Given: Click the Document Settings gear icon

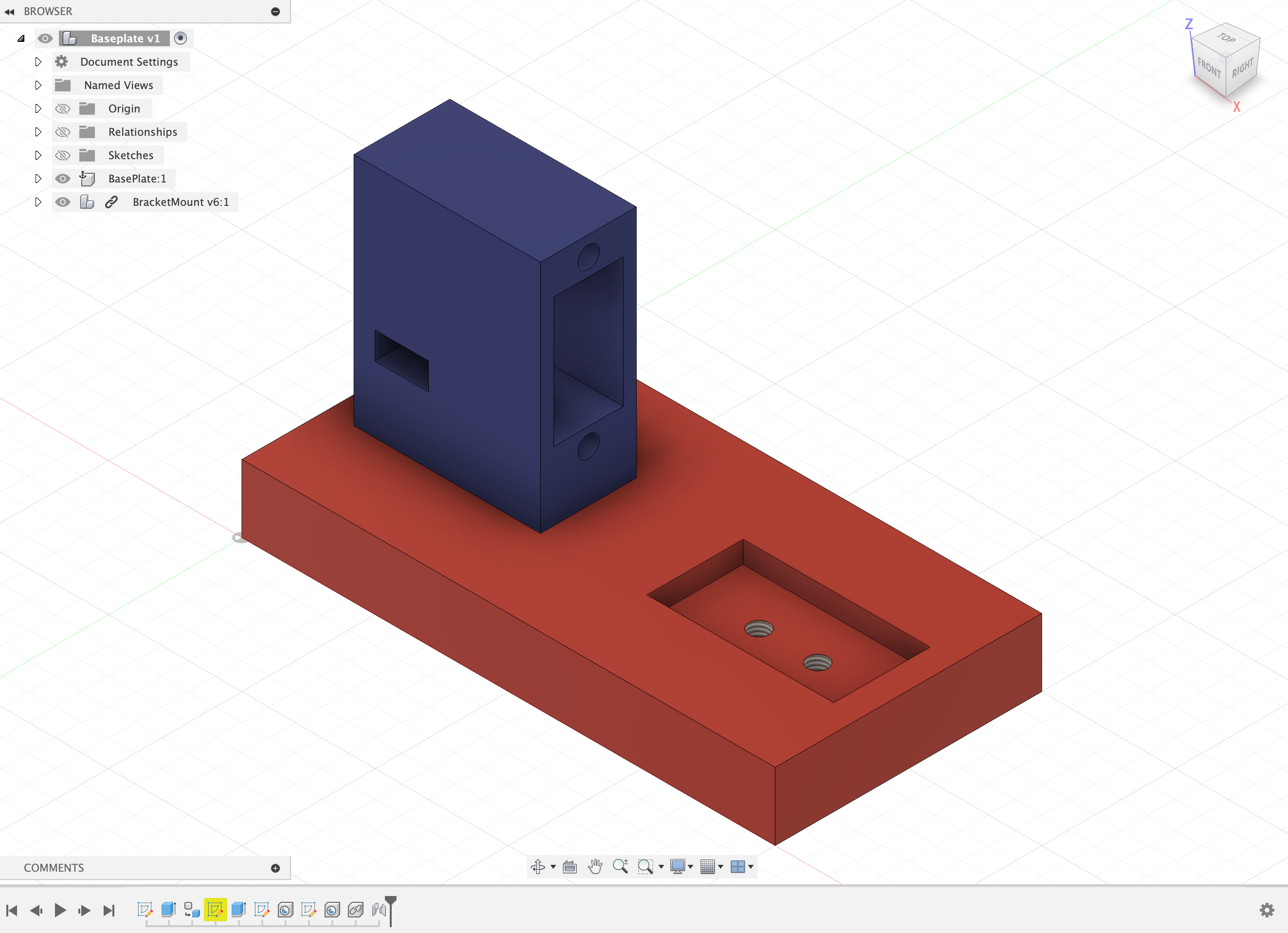Looking at the screenshot, I should [61, 61].
